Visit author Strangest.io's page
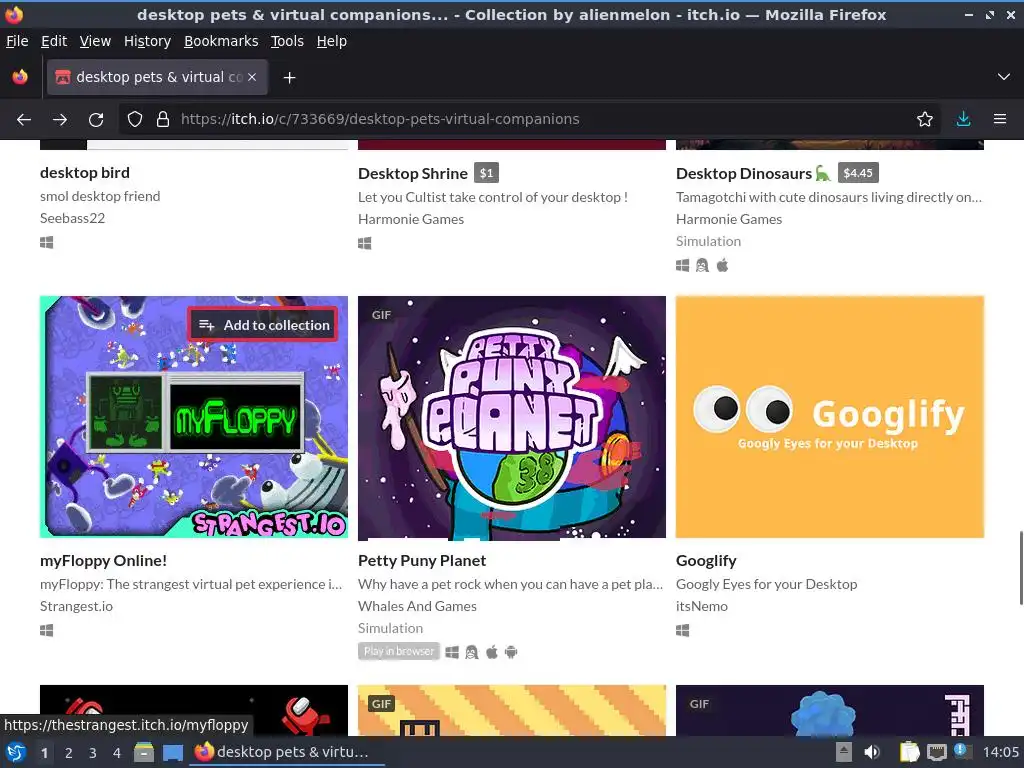Viewport: 1024px width, 768px height. [76, 606]
